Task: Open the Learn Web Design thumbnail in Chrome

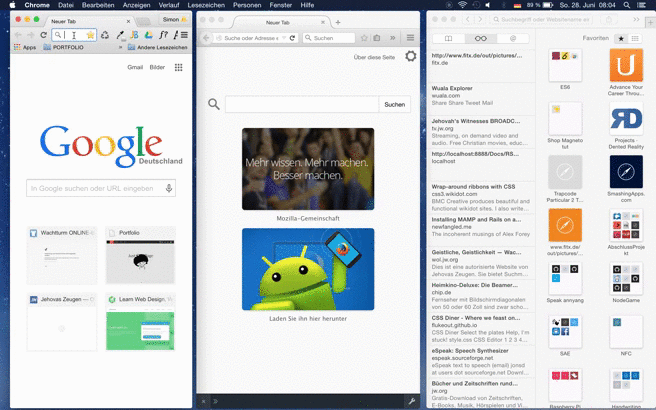Action: 140,322
